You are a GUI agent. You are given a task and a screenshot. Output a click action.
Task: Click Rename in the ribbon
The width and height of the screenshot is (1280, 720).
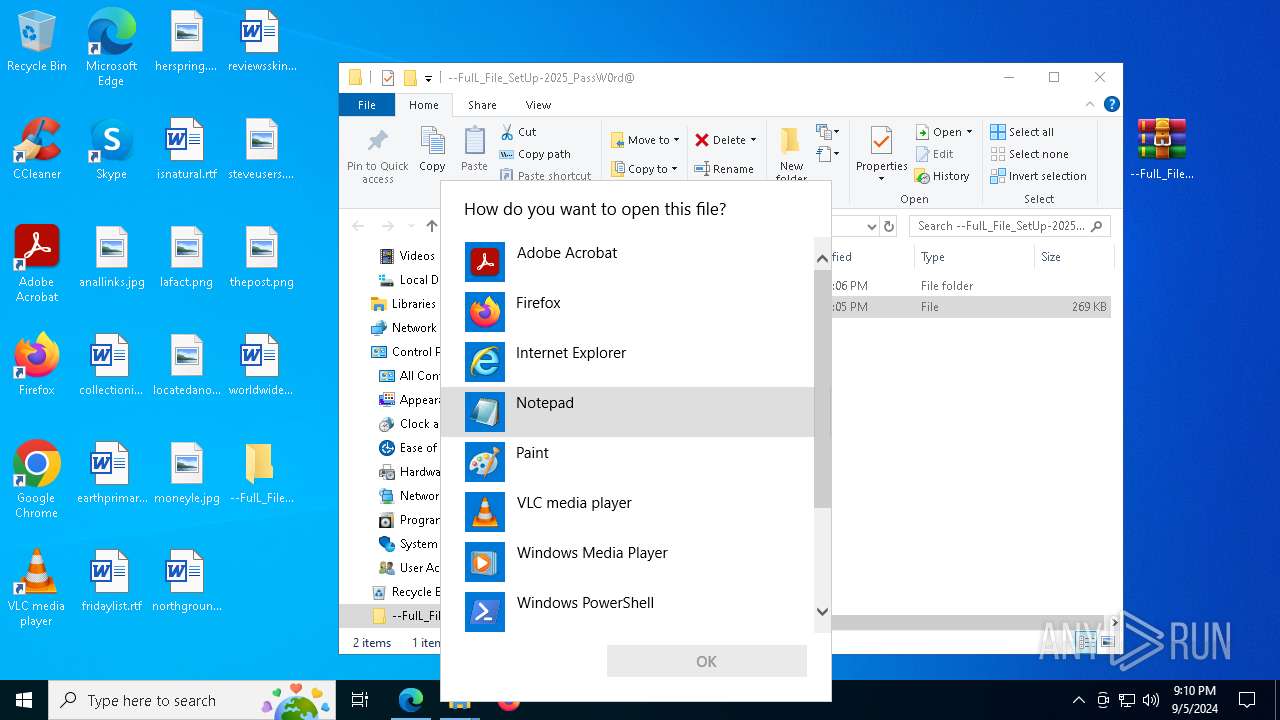[x=724, y=169]
